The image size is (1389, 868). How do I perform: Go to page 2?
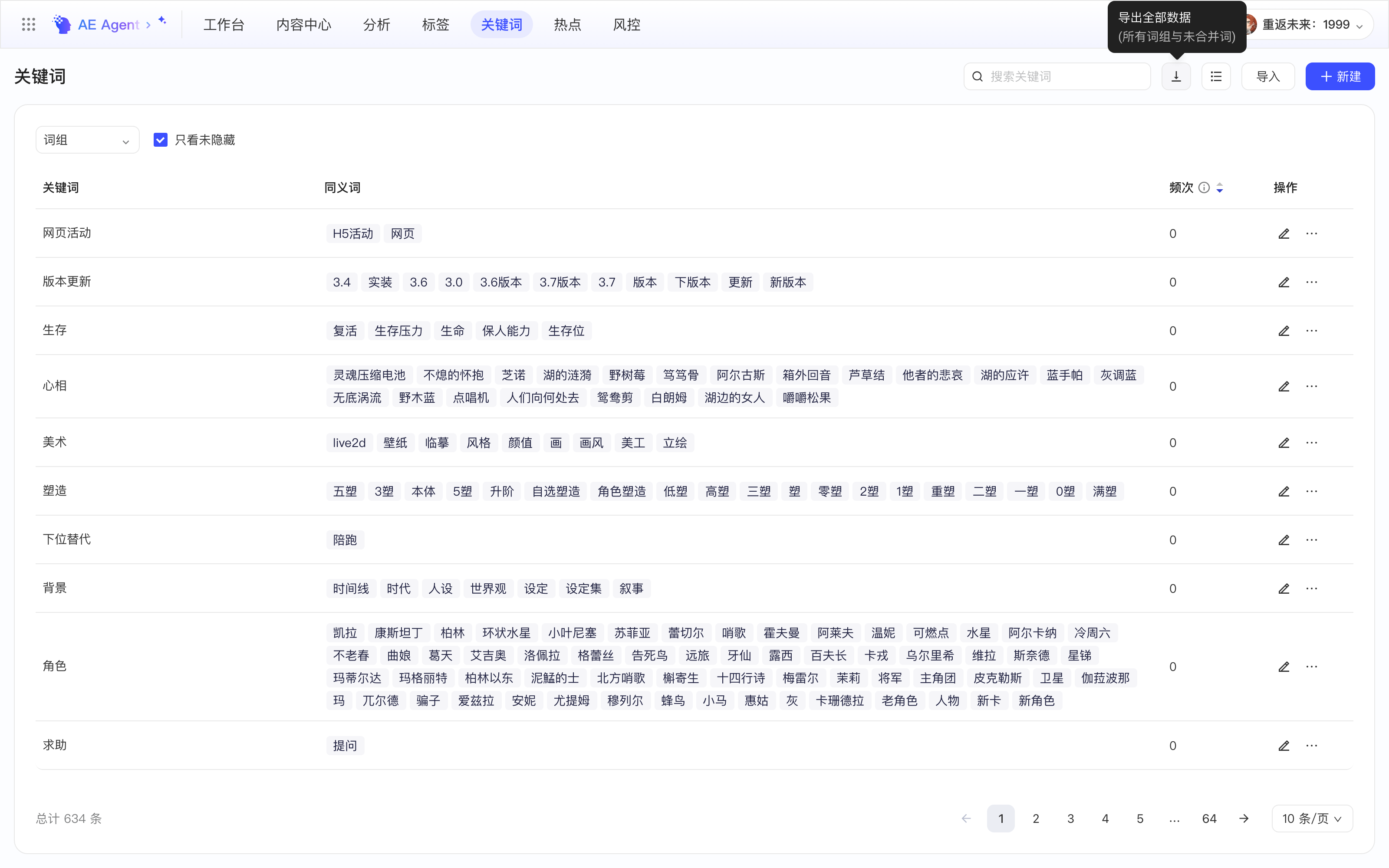point(1035,819)
